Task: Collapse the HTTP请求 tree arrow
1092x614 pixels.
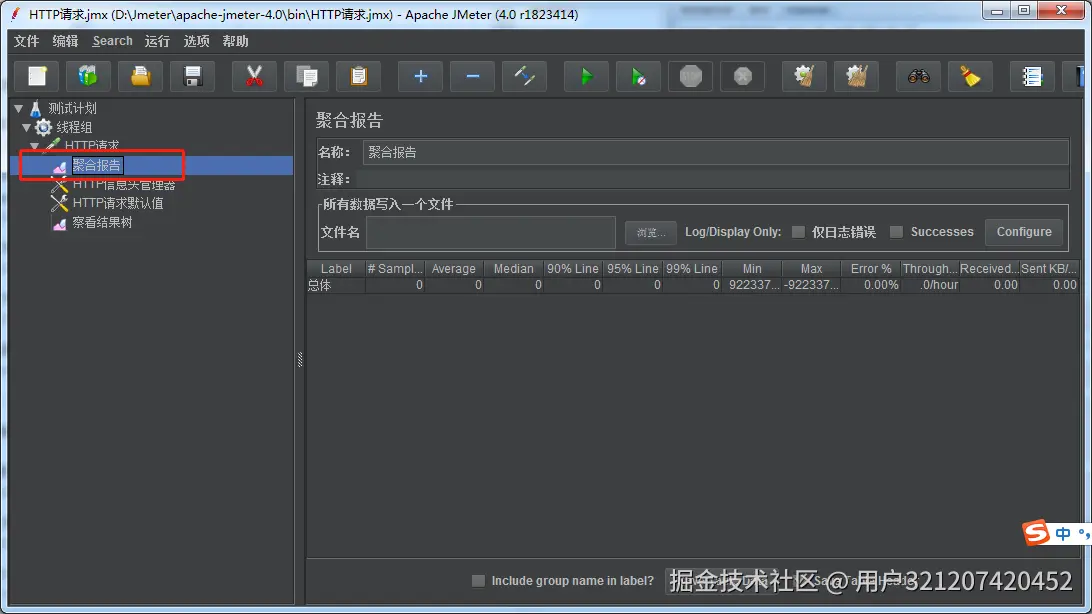Action: pyautogui.click(x=35, y=146)
